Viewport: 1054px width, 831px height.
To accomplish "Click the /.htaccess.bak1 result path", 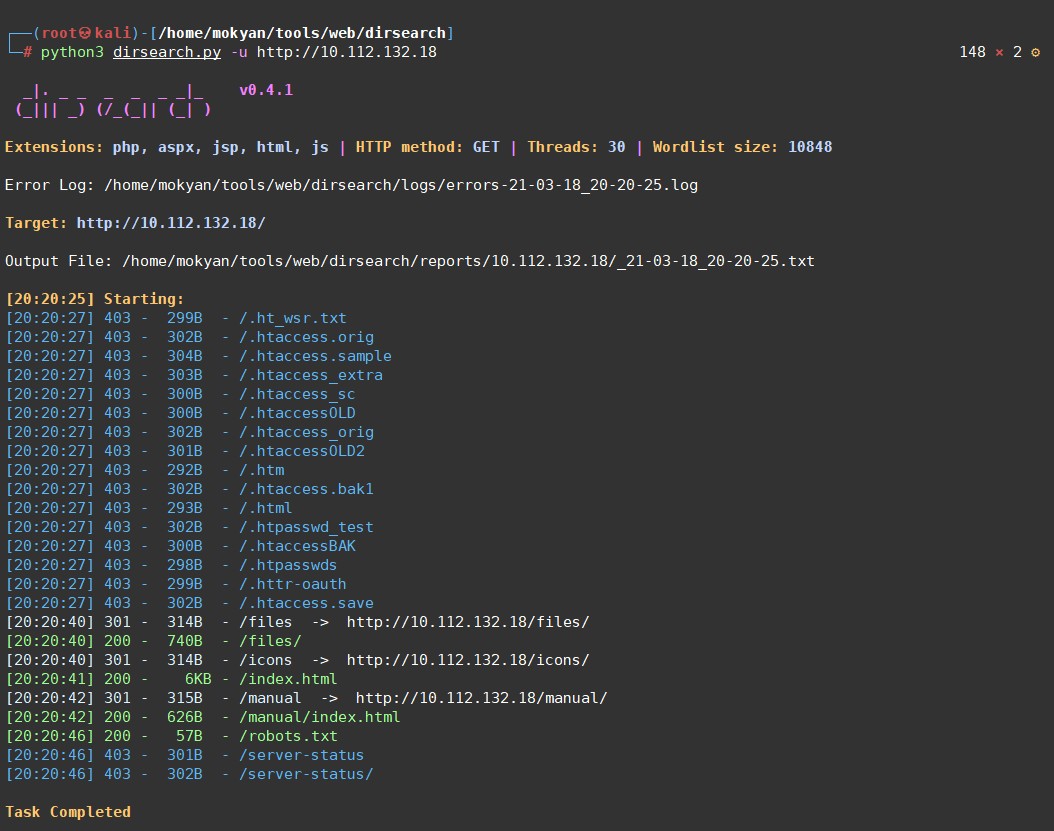I will tap(307, 489).
